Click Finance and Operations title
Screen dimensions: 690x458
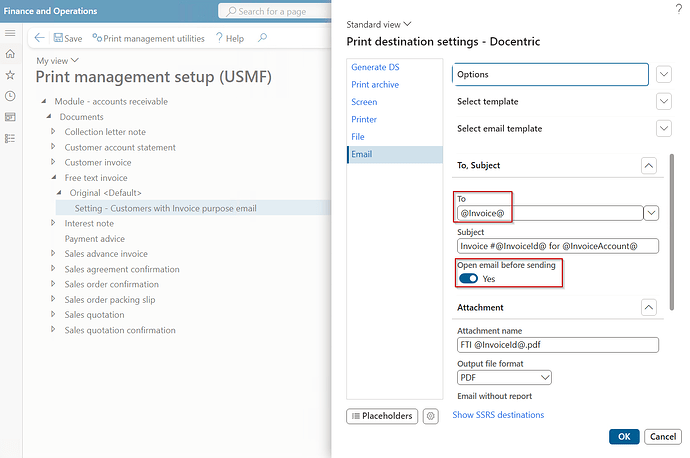point(51,11)
